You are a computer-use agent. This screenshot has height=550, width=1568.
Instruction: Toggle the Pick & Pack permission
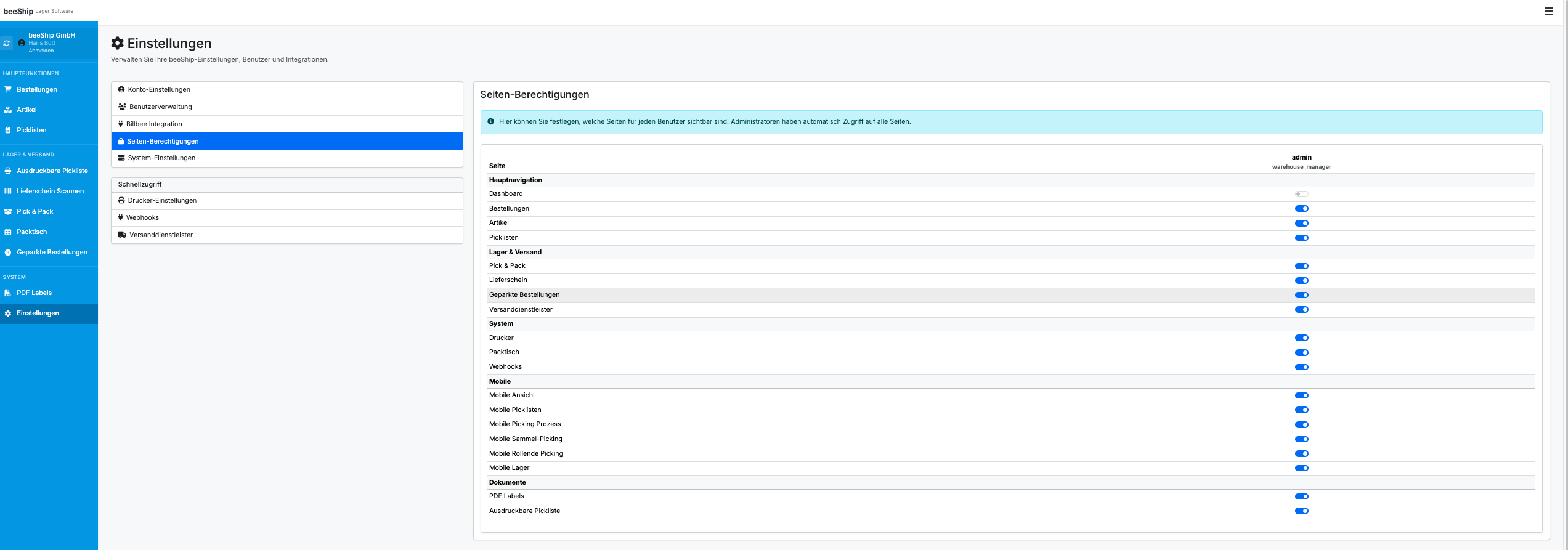point(1301,266)
